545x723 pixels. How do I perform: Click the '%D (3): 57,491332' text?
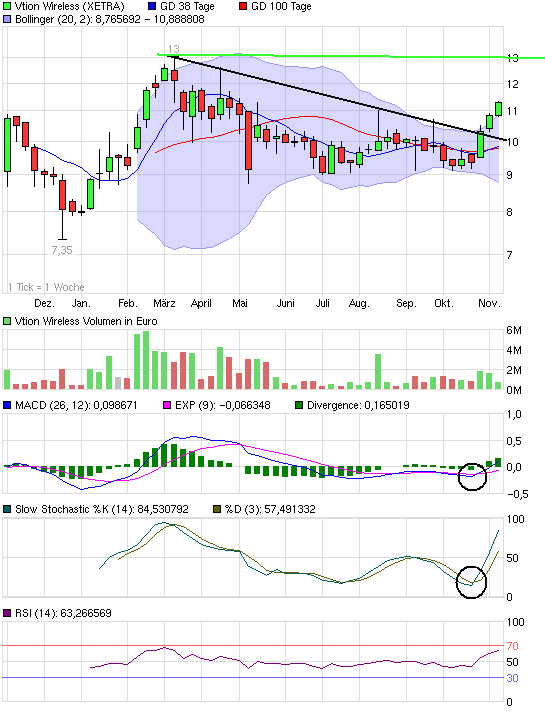coord(270,510)
